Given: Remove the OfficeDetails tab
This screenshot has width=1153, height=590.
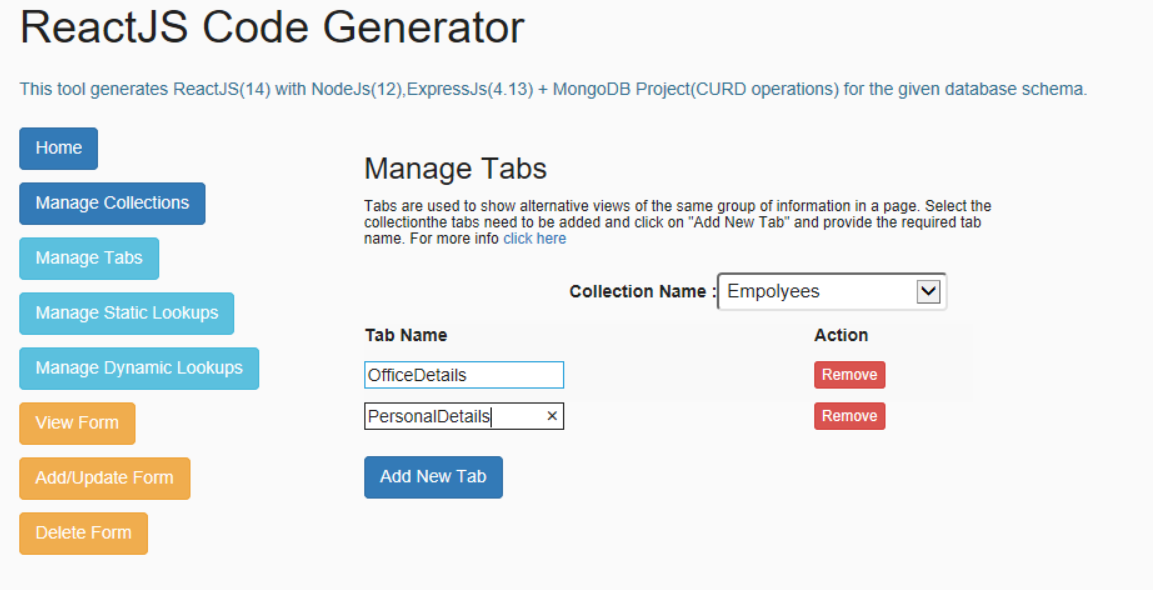Looking at the screenshot, I should [x=849, y=374].
